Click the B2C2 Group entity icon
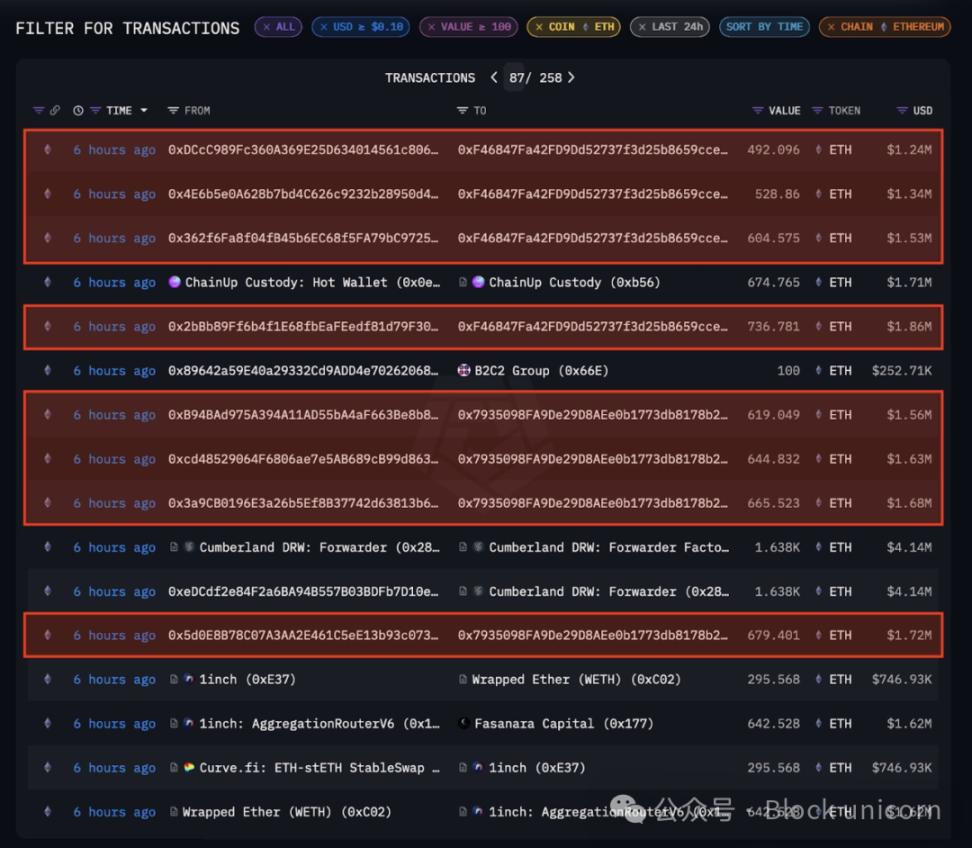The width and height of the screenshot is (972, 848). (x=464, y=371)
